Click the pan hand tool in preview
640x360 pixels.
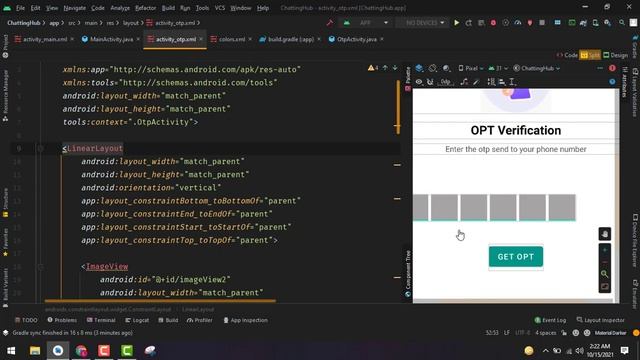[604, 234]
